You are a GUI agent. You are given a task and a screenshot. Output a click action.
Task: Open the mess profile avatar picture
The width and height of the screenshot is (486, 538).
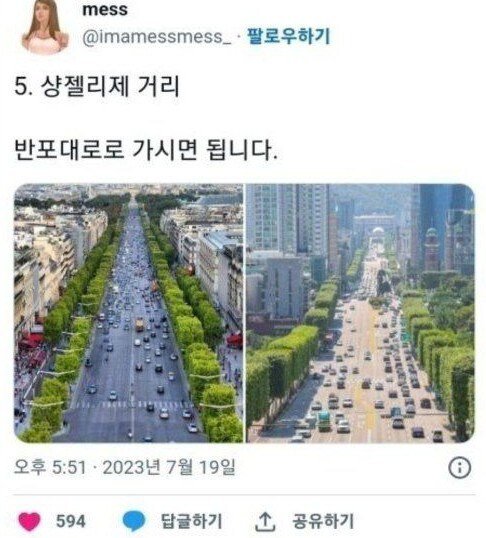click(x=45, y=27)
